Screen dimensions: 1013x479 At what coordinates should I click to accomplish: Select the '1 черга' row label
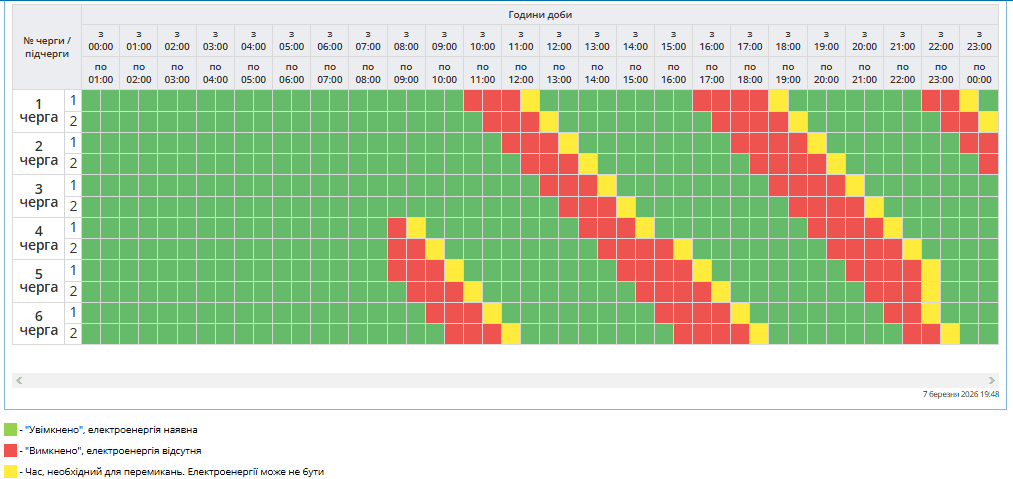(x=39, y=111)
